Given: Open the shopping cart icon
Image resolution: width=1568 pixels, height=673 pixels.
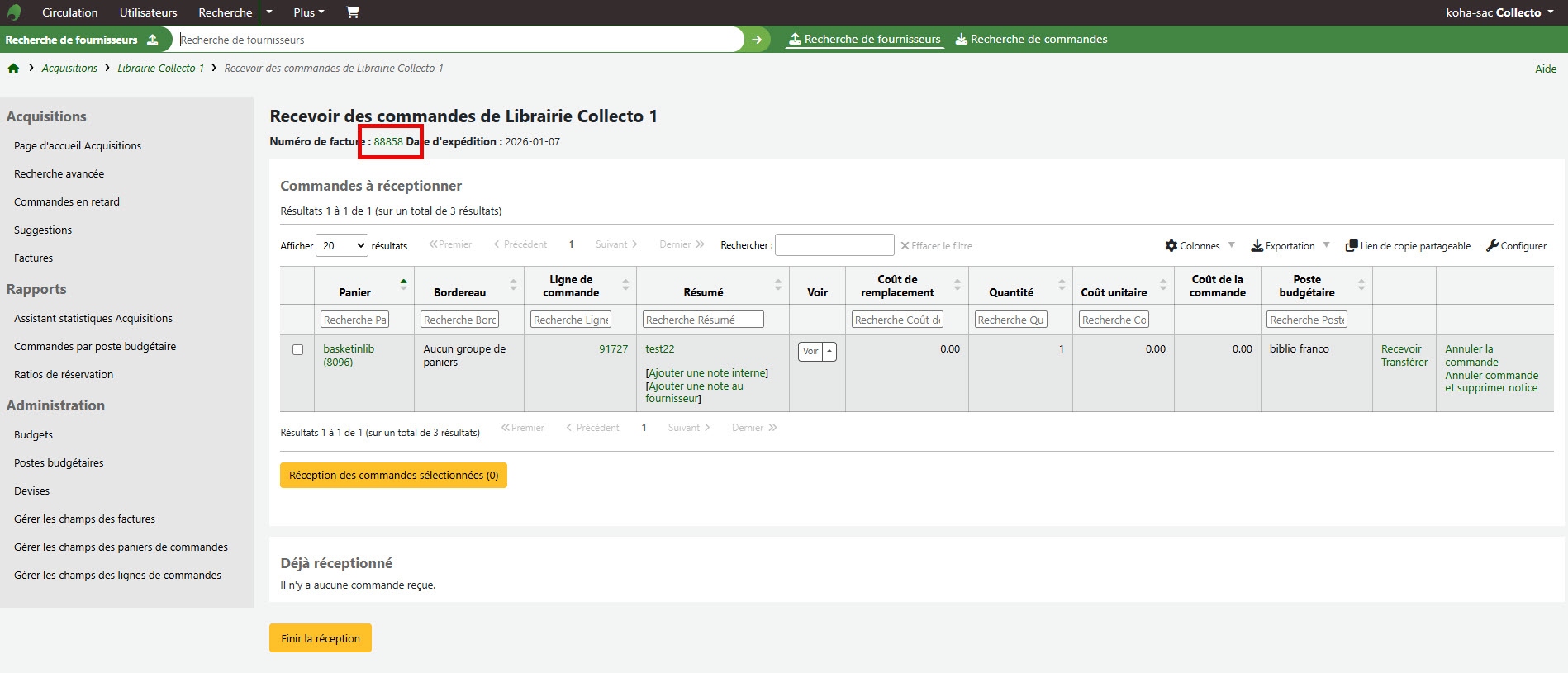Looking at the screenshot, I should pos(353,12).
